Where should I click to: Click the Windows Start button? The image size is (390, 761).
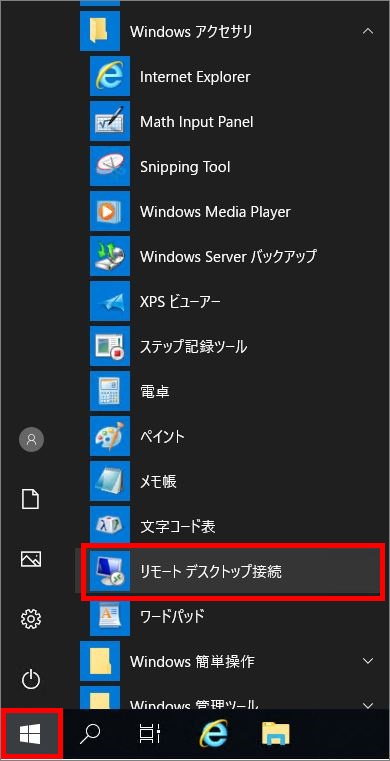[31, 734]
